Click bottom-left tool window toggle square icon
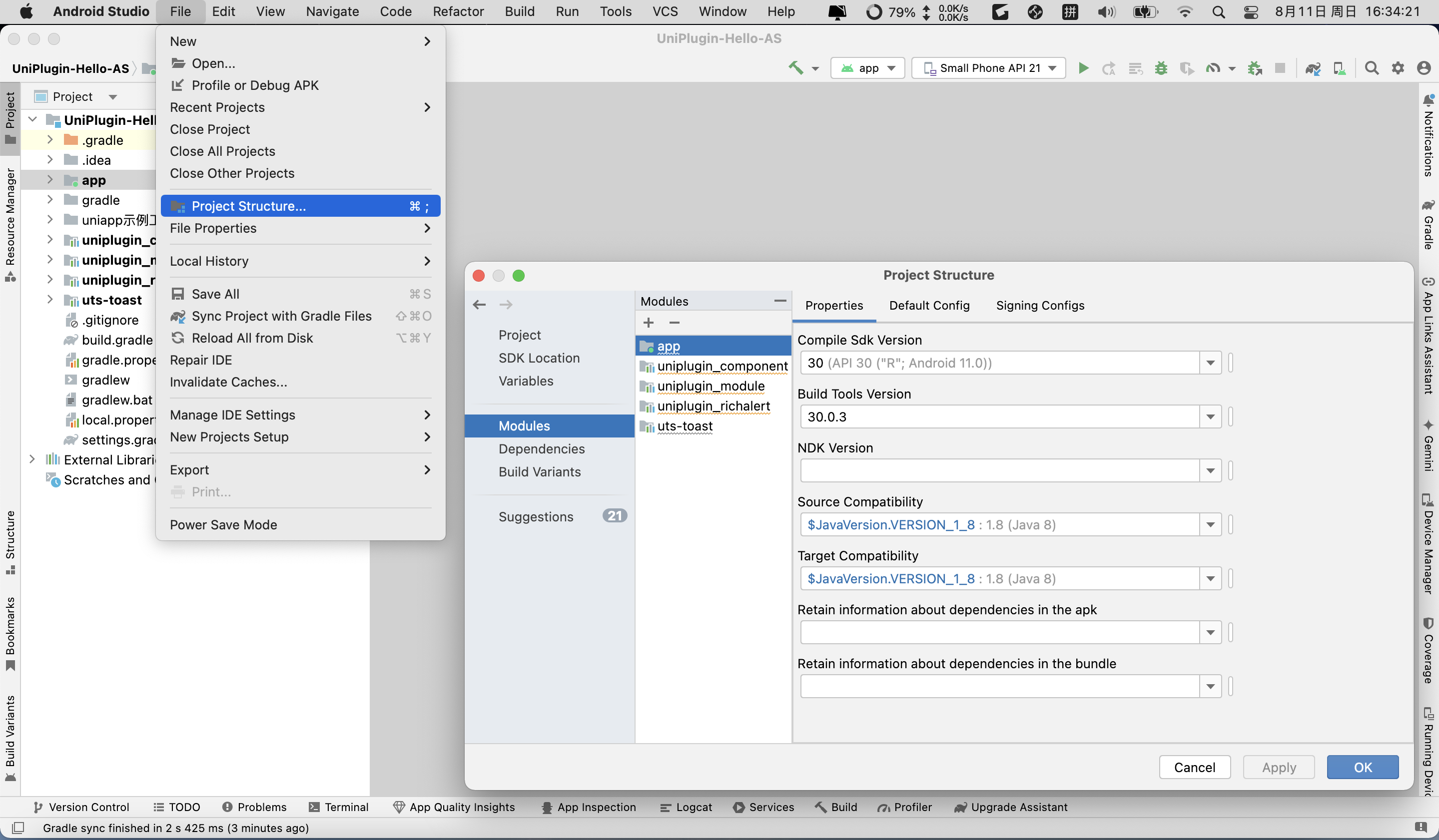This screenshot has height=840, width=1439. pyautogui.click(x=17, y=828)
